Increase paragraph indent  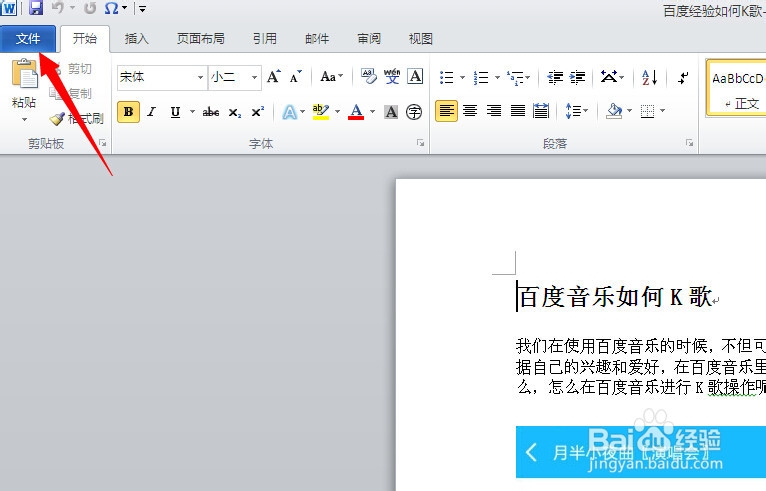[577, 77]
